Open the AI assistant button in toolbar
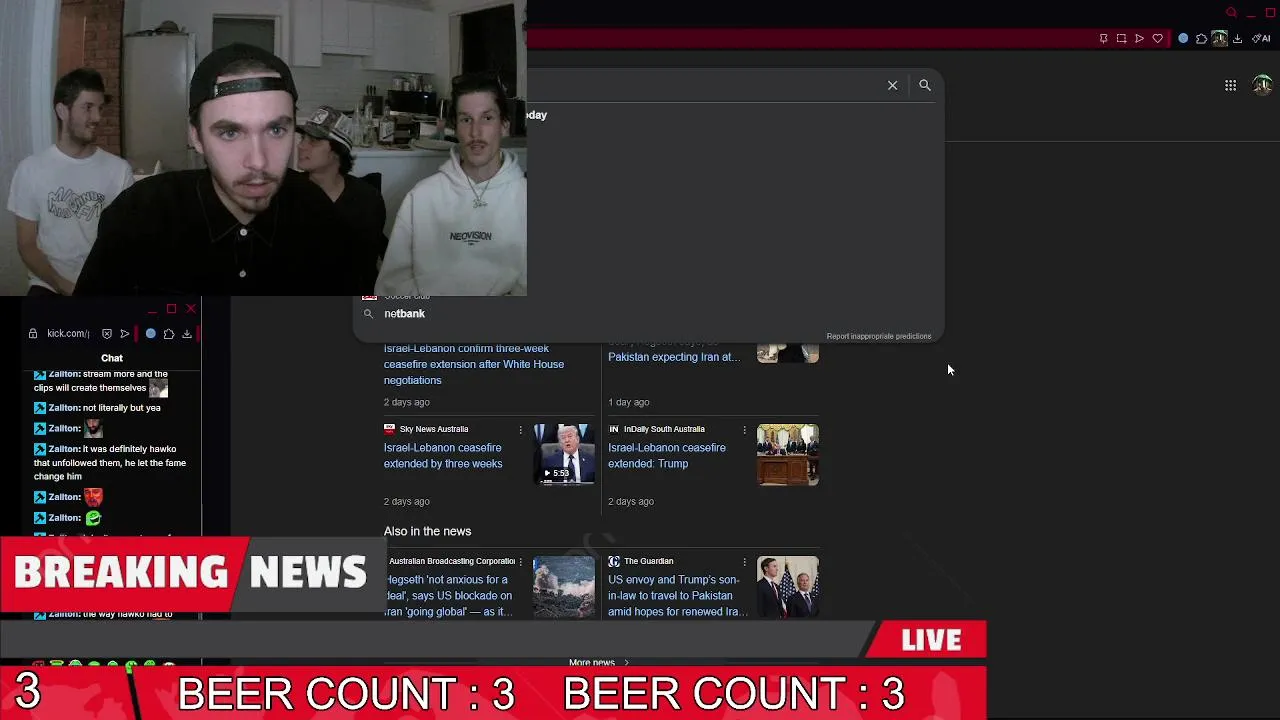The image size is (1280, 720). 1261,39
